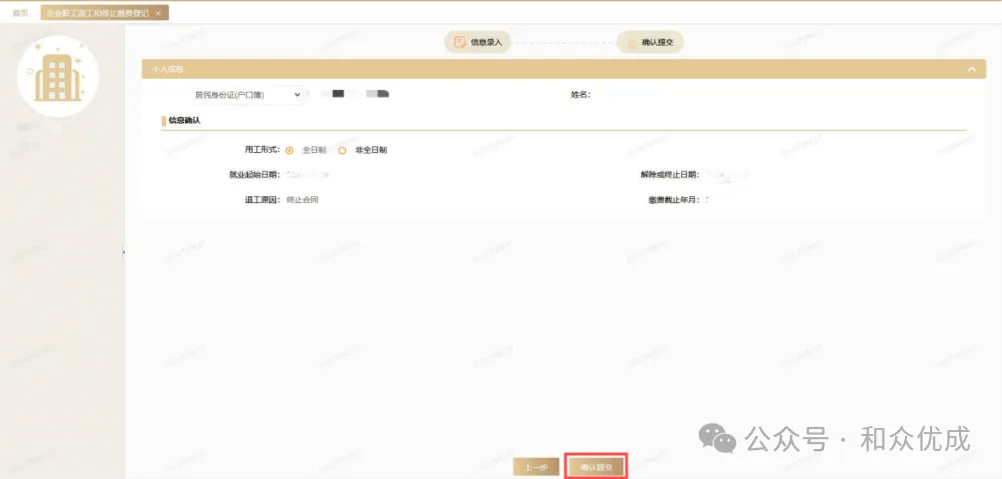Collapse the 个人信息 panel with chevron
The width and height of the screenshot is (1002, 479).
pyautogui.click(x=972, y=69)
